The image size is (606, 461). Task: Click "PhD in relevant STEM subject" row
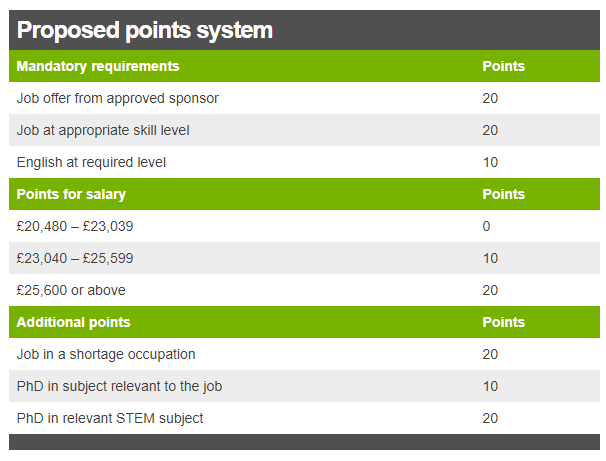110,418
